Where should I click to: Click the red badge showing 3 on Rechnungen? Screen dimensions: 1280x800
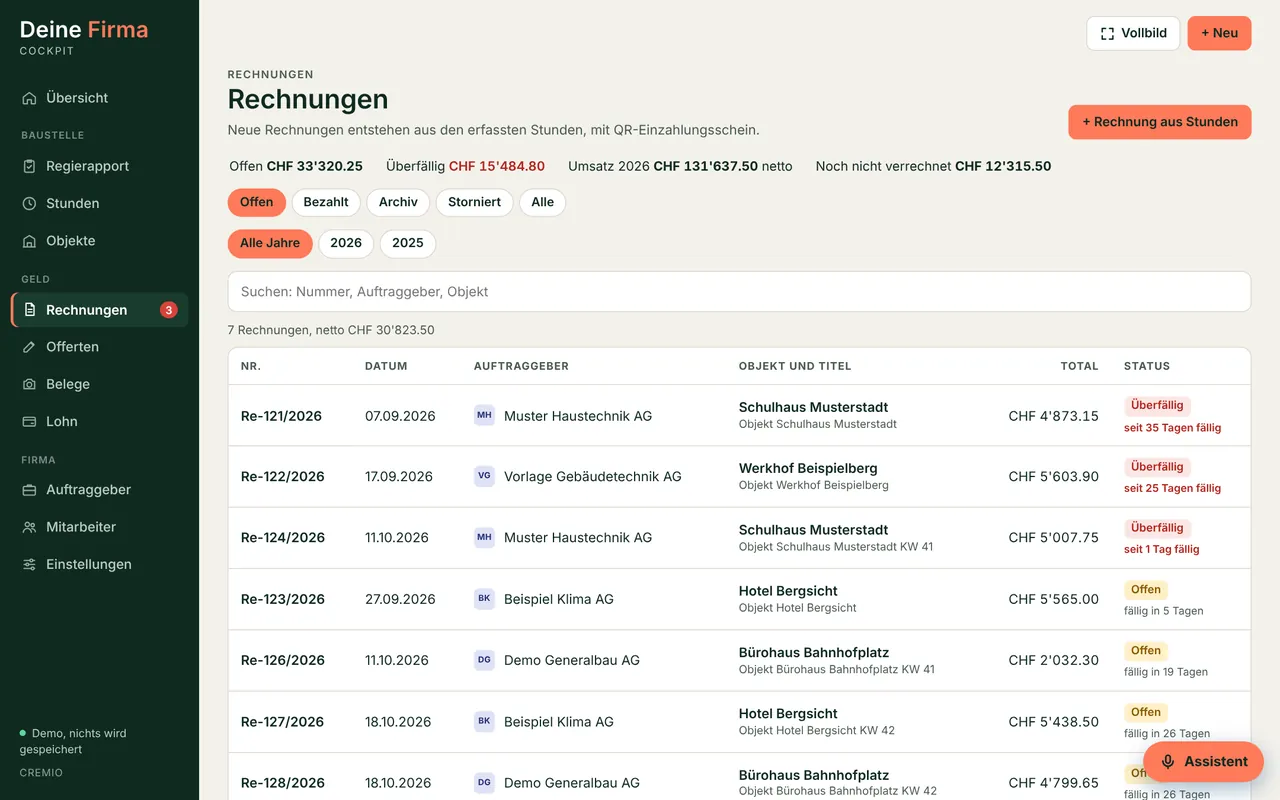[169, 310]
